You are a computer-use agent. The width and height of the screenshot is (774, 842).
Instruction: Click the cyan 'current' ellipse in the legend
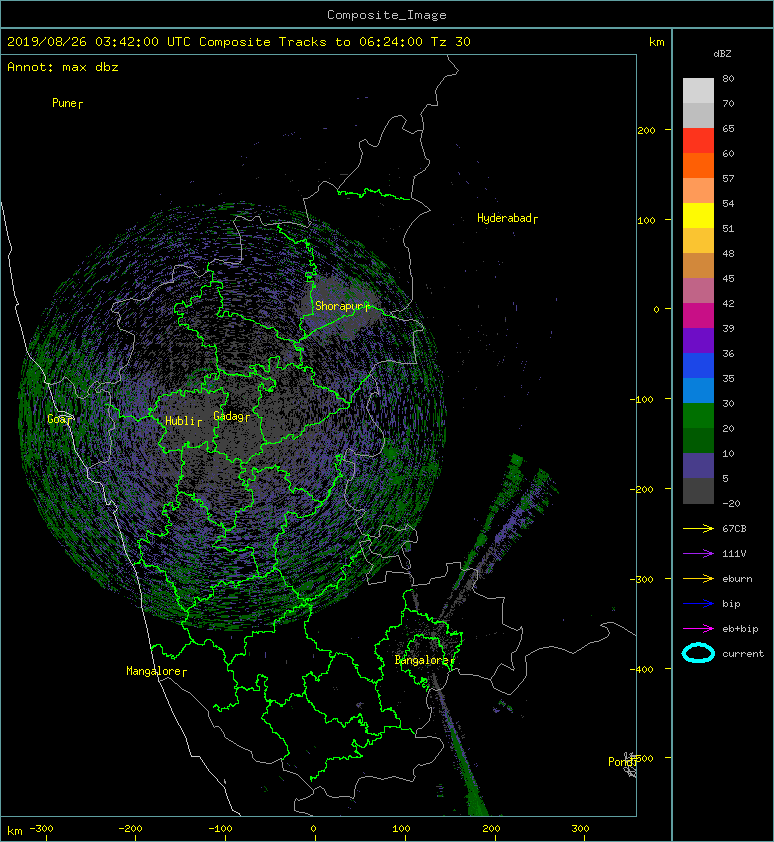click(x=698, y=653)
